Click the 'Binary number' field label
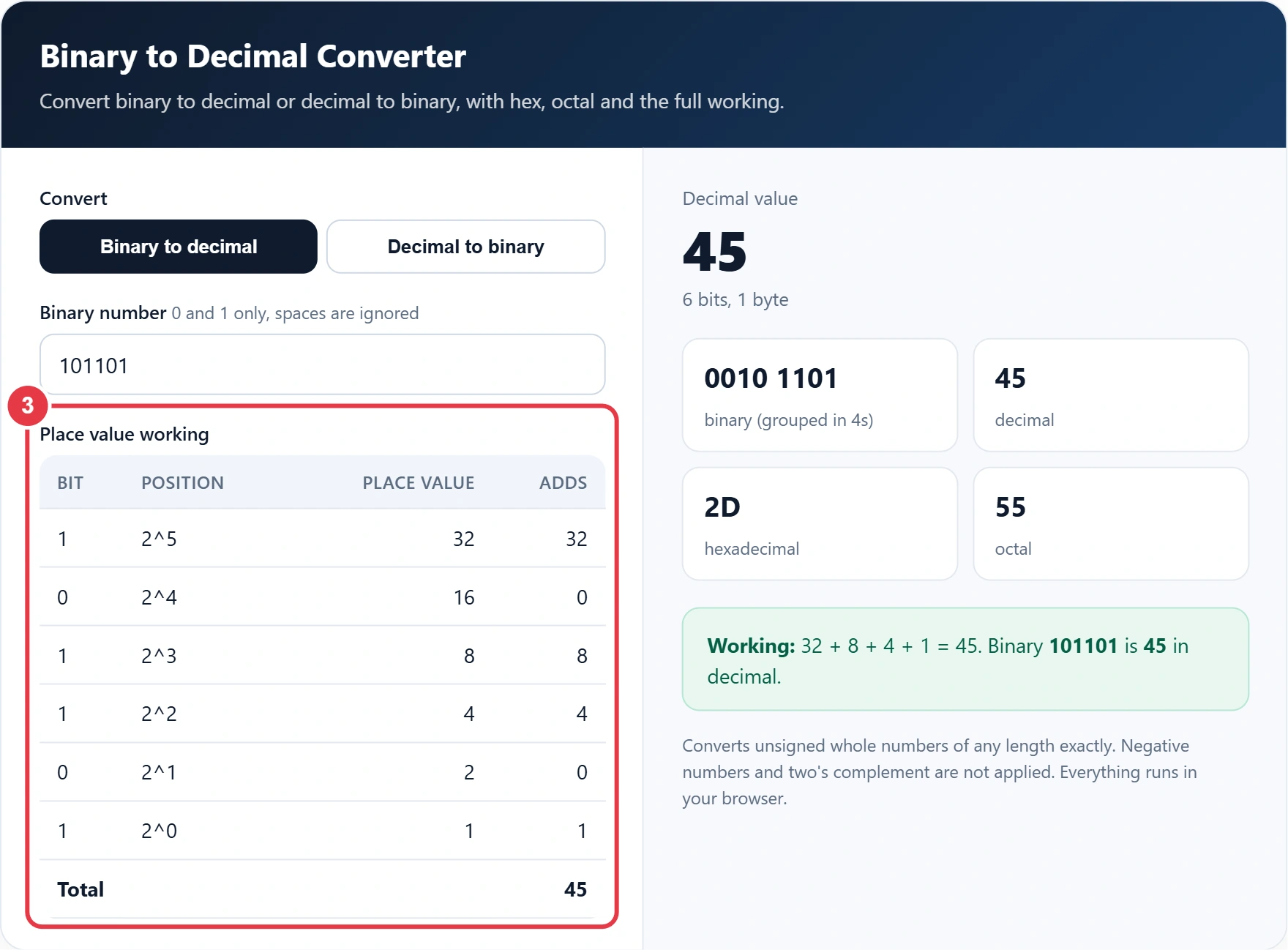Screen dimensions: 1288x950 tap(103, 313)
